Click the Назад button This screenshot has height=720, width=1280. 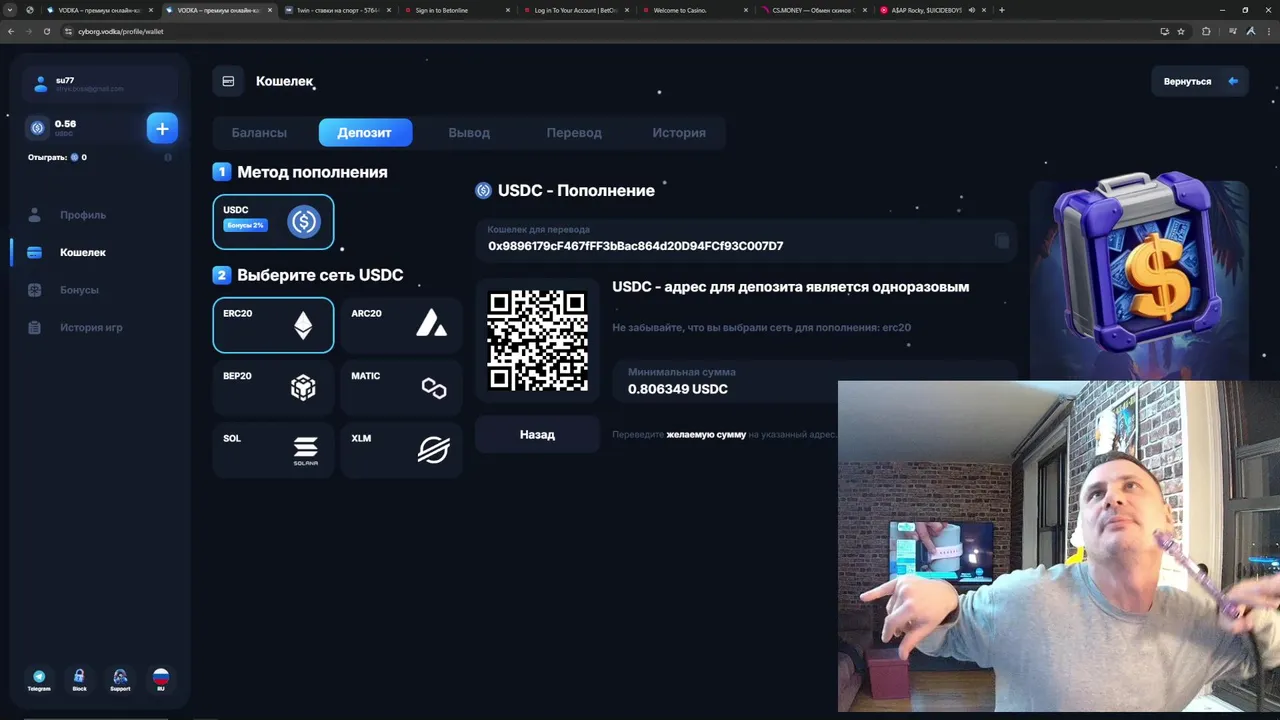pos(537,435)
